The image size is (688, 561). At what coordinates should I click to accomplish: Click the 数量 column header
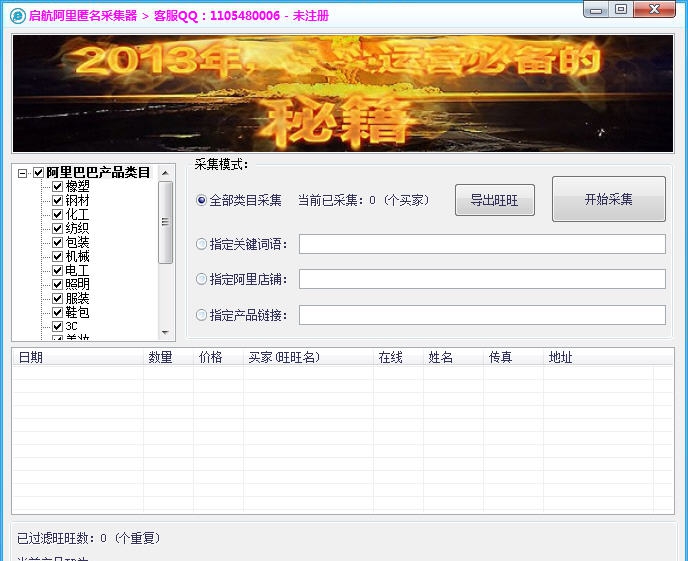click(168, 357)
